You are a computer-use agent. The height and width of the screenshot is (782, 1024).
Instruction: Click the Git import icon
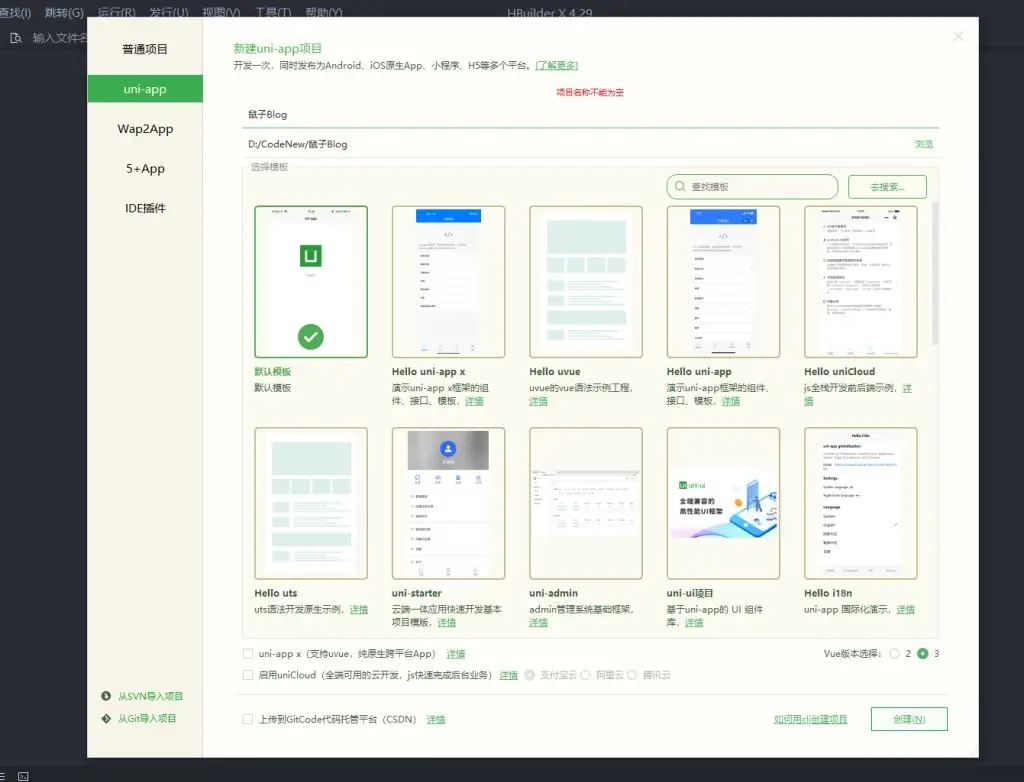click(x=106, y=718)
